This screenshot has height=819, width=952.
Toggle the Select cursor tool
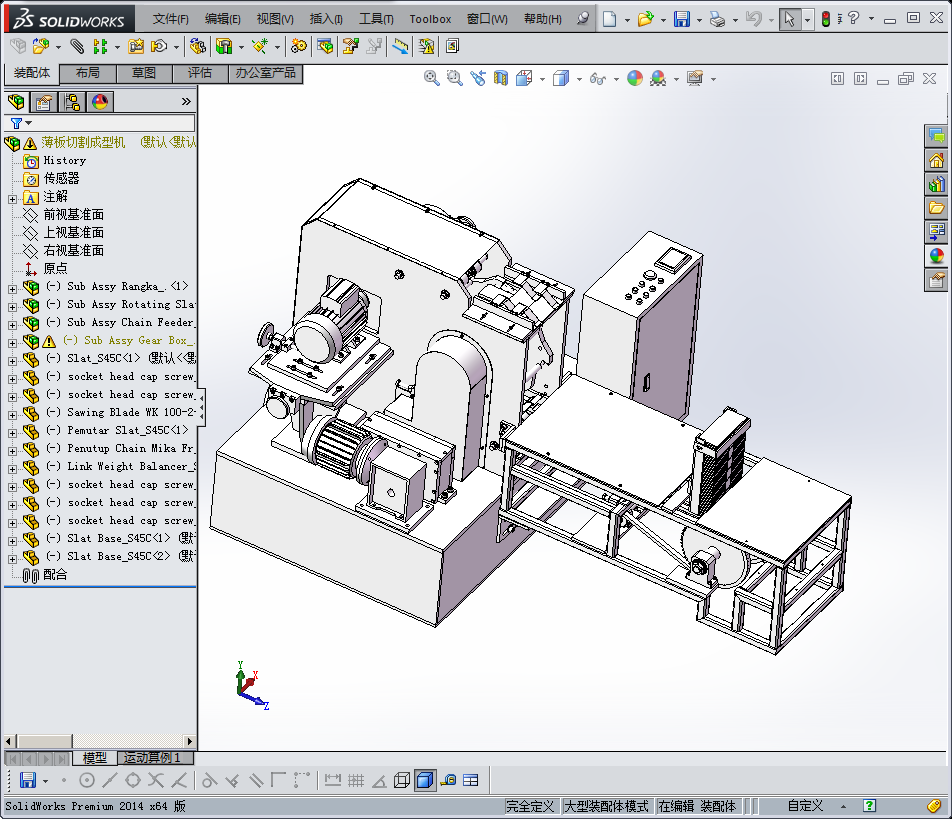pyautogui.click(x=790, y=19)
